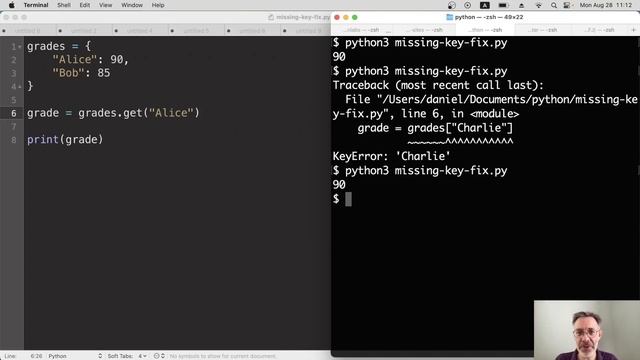Click the battery status icon
640x360 pixels.
(503, 5)
